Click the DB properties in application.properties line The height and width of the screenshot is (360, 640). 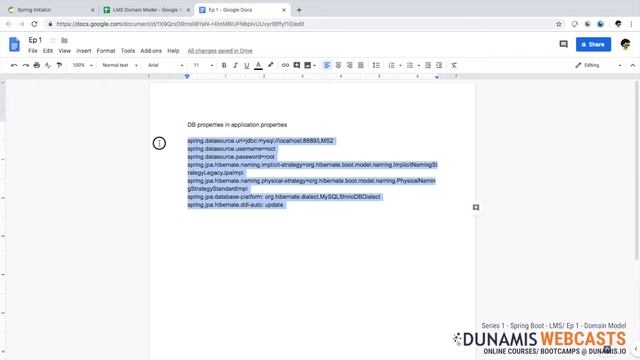click(237, 125)
